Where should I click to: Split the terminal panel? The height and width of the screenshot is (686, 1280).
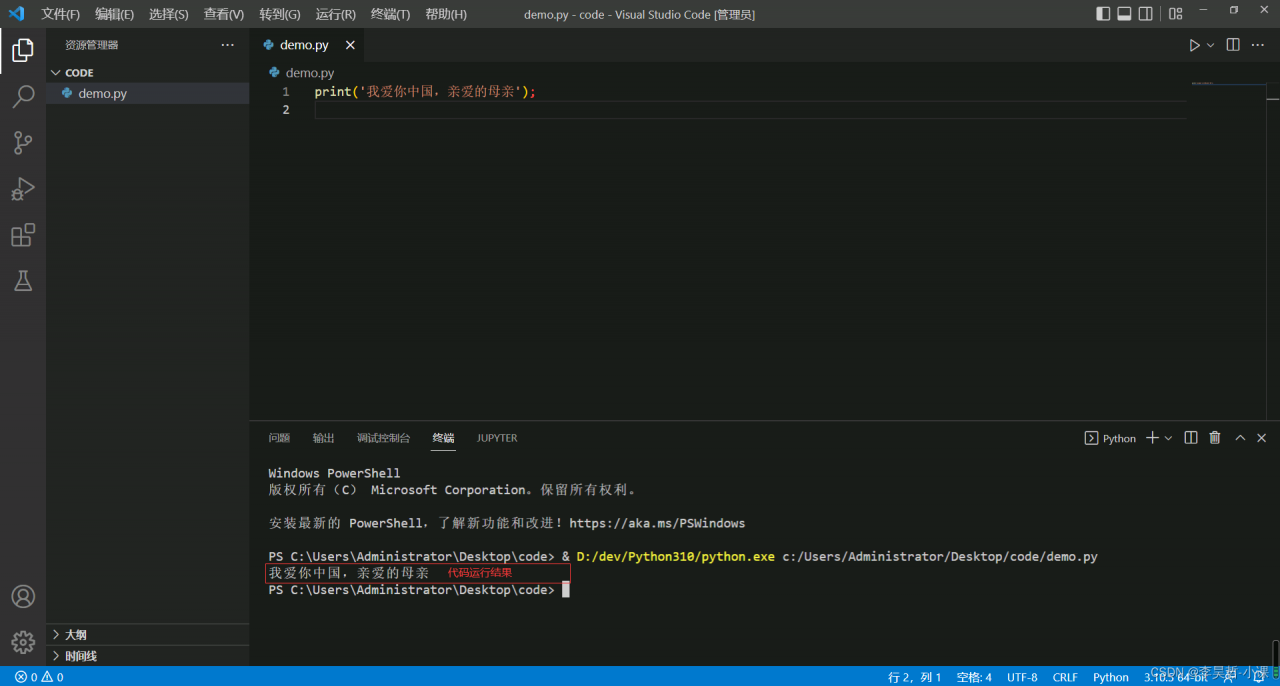click(x=1191, y=438)
